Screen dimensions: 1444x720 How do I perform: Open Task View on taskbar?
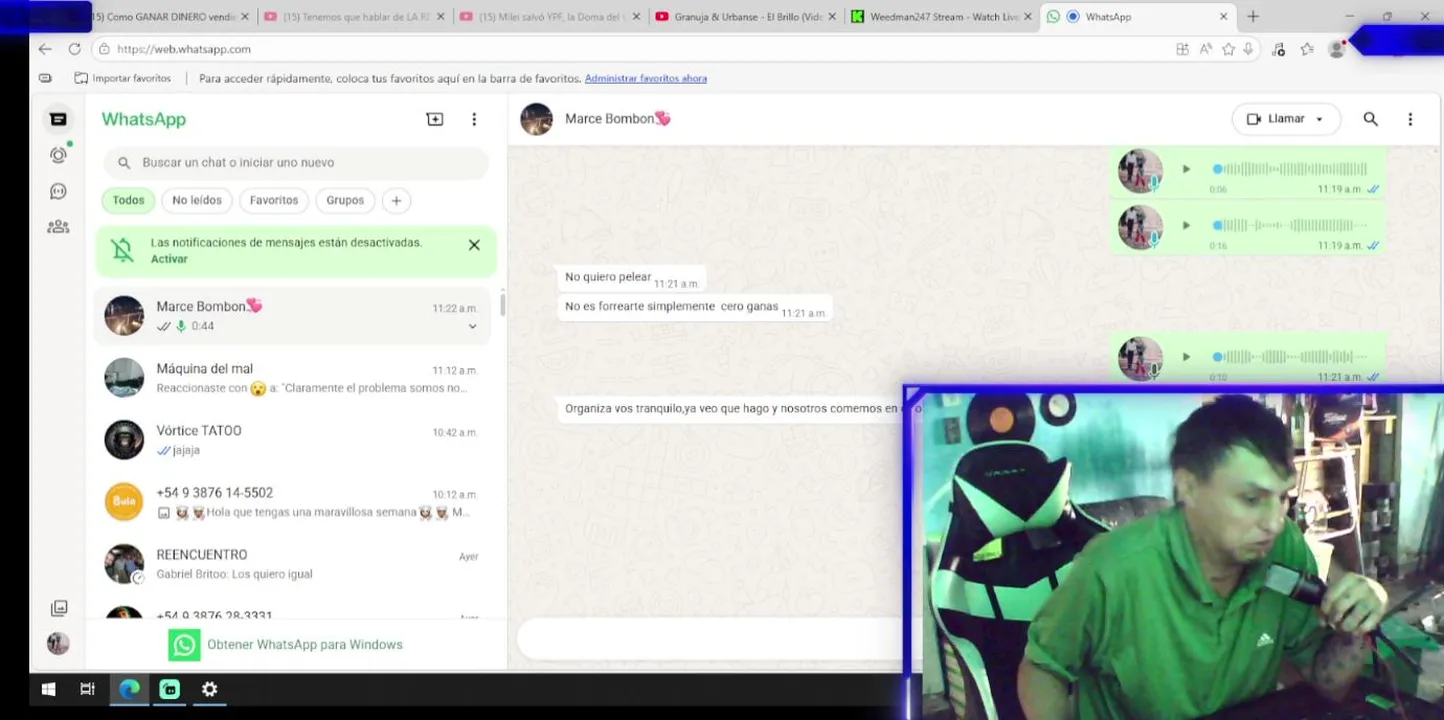88,689
